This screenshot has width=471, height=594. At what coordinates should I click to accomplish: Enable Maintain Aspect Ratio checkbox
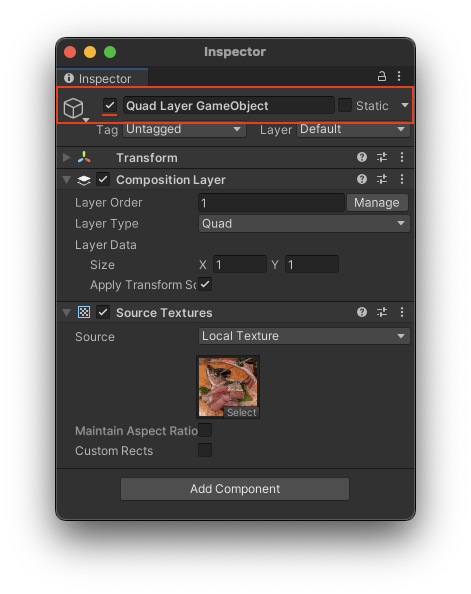pyautogui.click(x=205, y=430)
